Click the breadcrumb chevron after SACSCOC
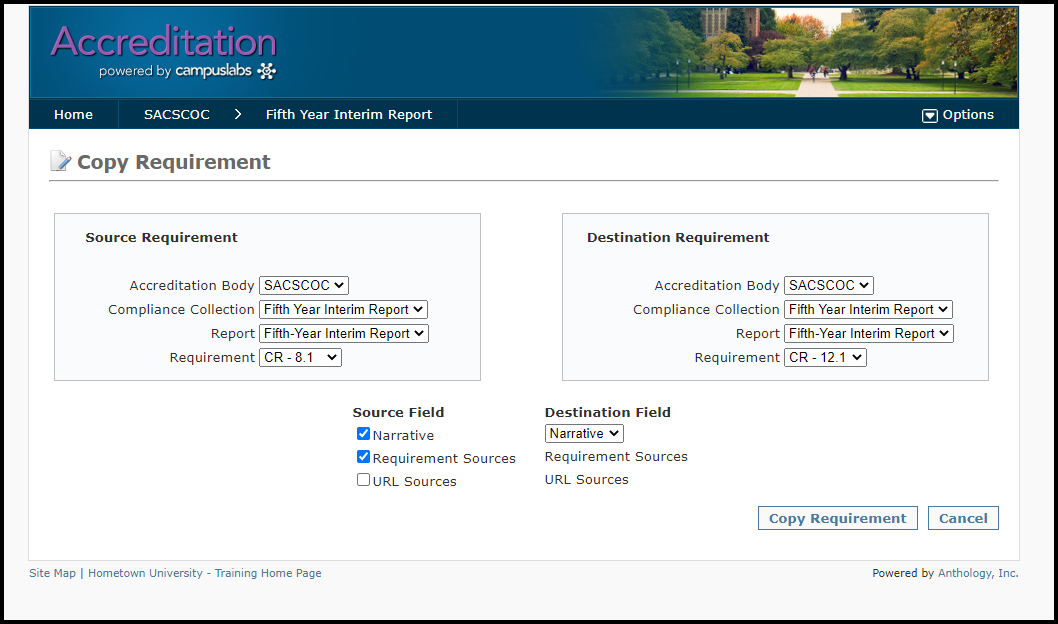 (x=238, y=114)
